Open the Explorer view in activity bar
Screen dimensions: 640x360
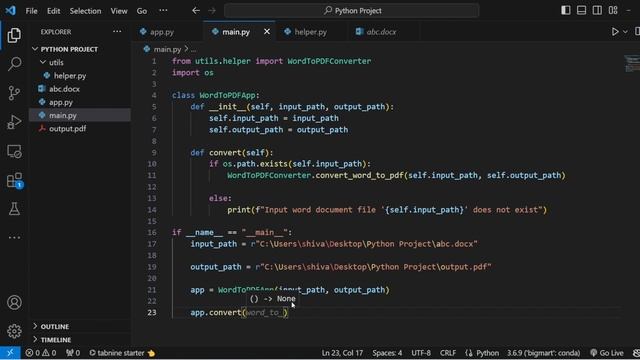tap(14, 36)
